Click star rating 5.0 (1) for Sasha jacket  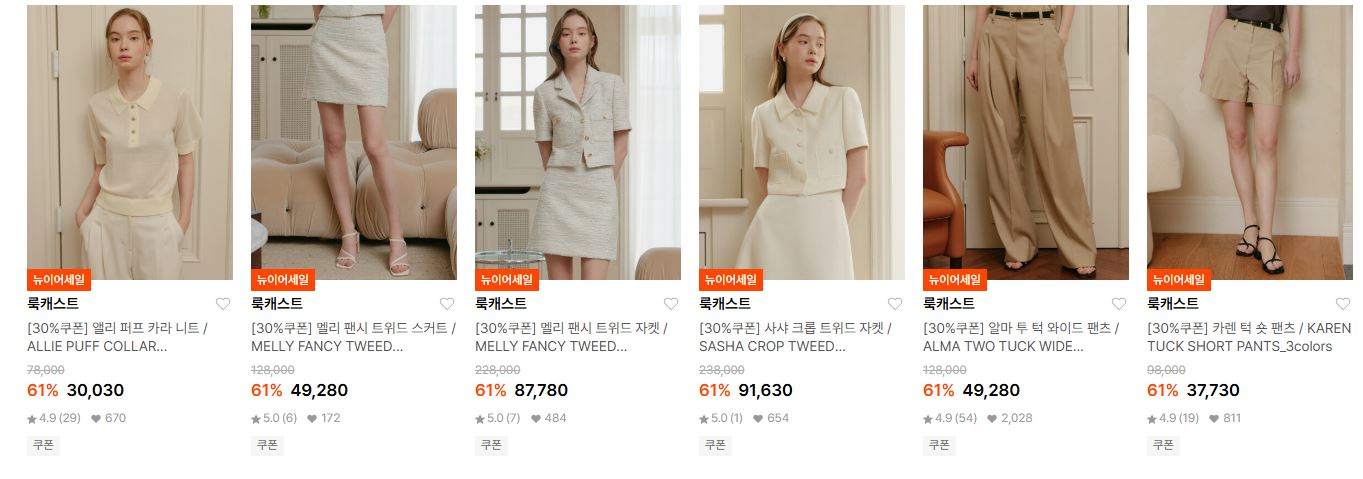point(721,418)
